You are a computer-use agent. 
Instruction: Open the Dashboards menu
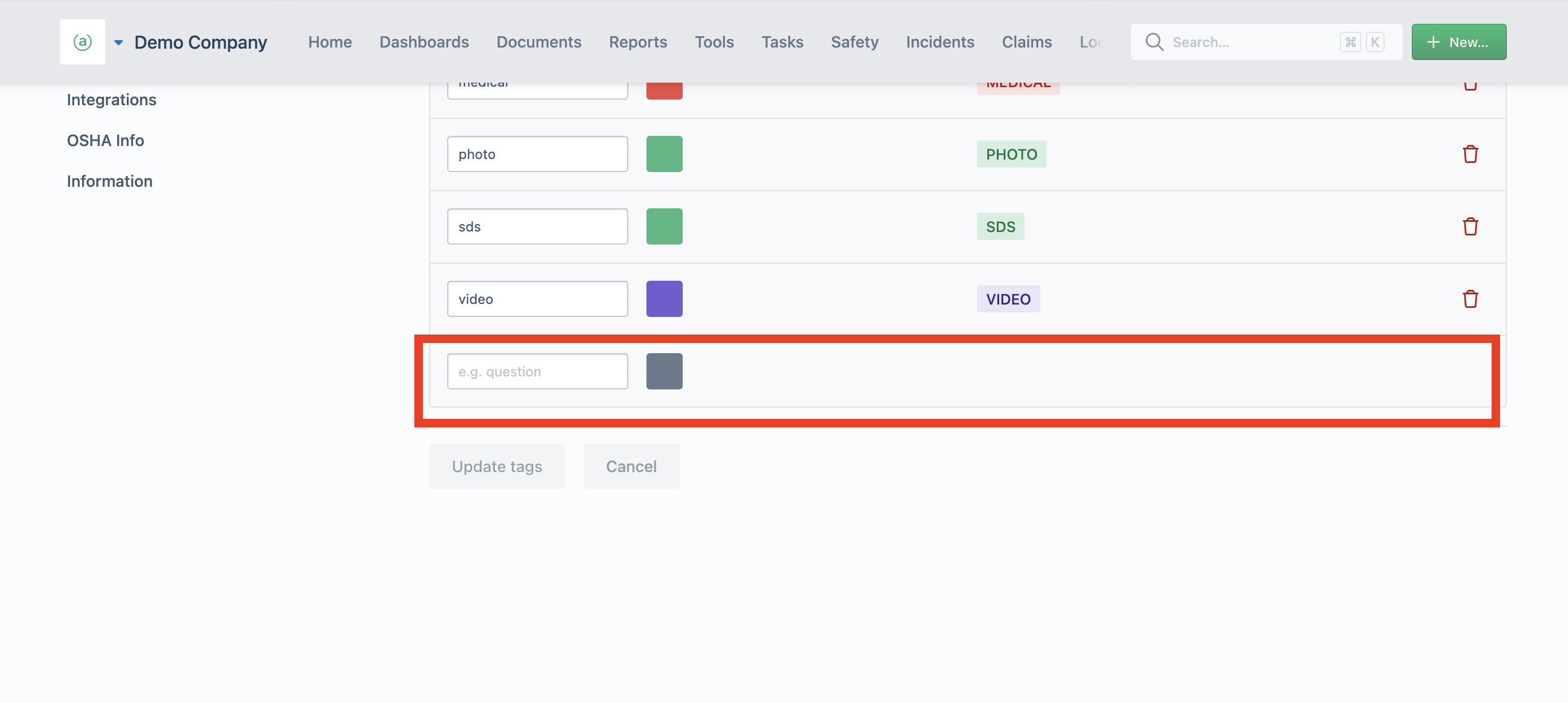tap(424, 42)
